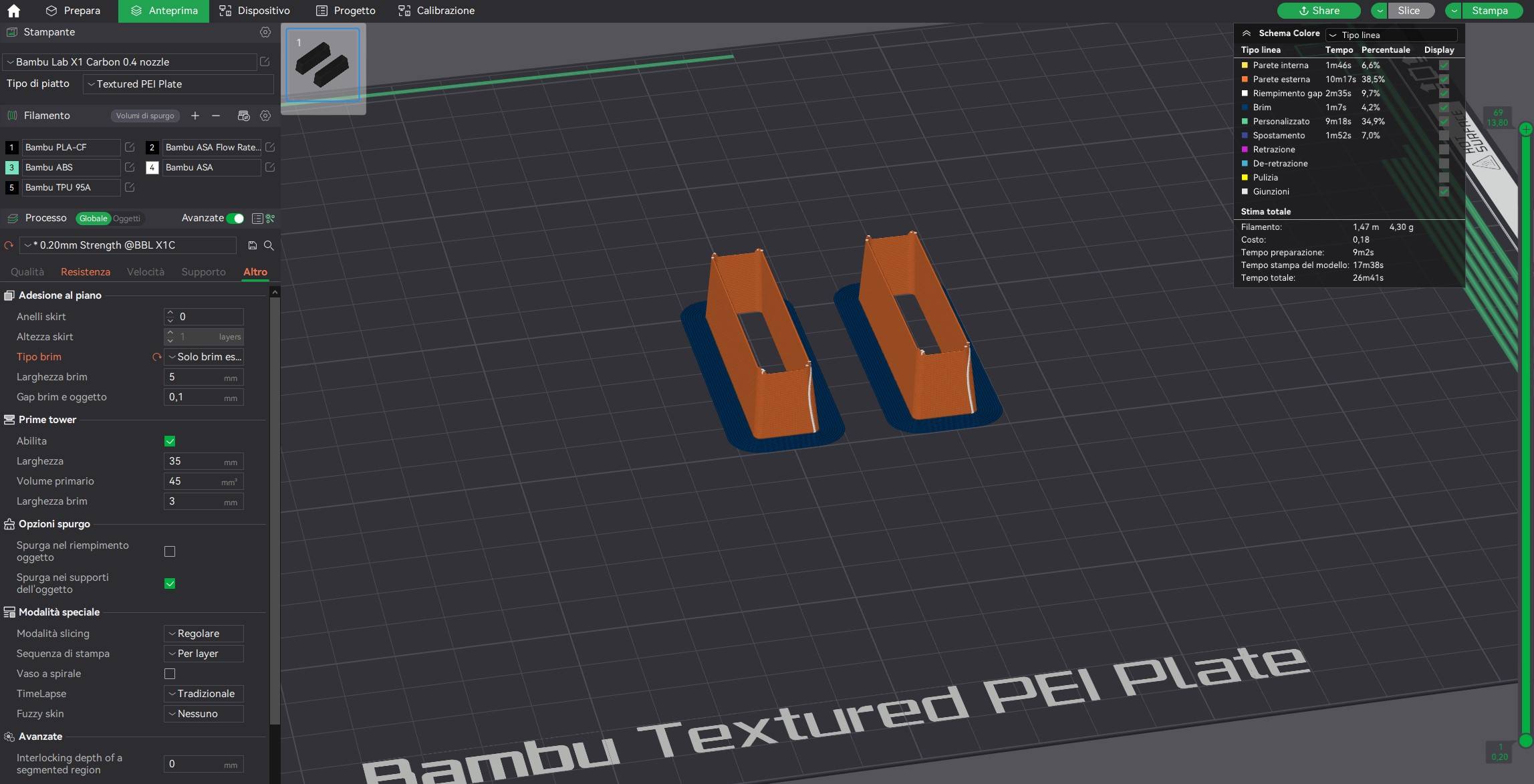Reset Tipo brim to default value
Screen dimensions: 1534x784
coord(156,357)
